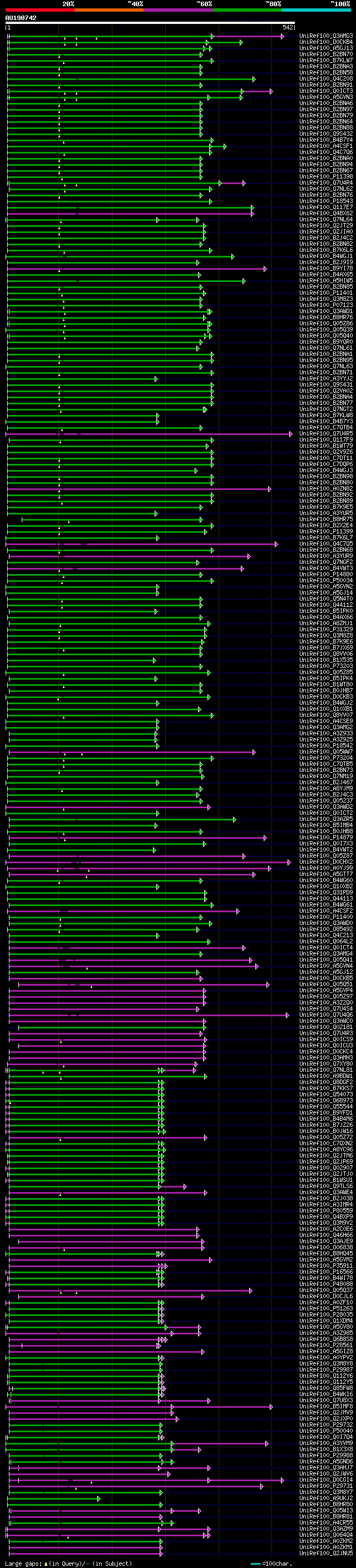Click the white query sequence bar
Image resolution: width=356 pixels, height=1568 pixels.
point(150,23)
